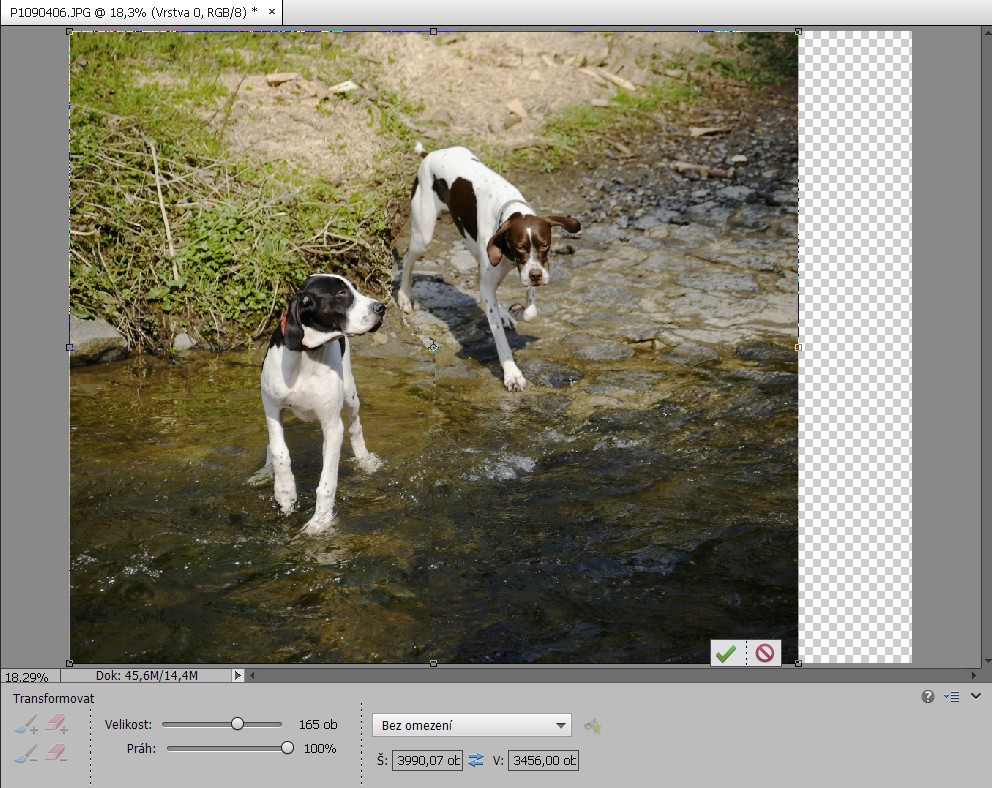Expand the document info arrow menu

point(238,675)
